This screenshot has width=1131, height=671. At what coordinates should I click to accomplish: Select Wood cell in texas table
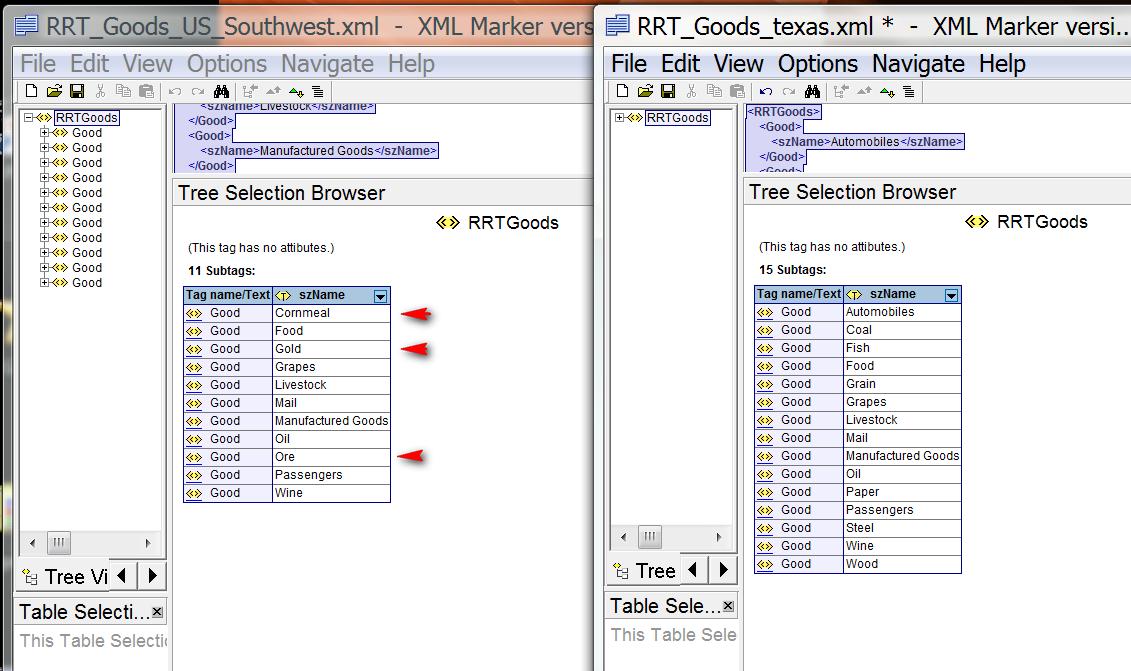[x=902, y=564]
